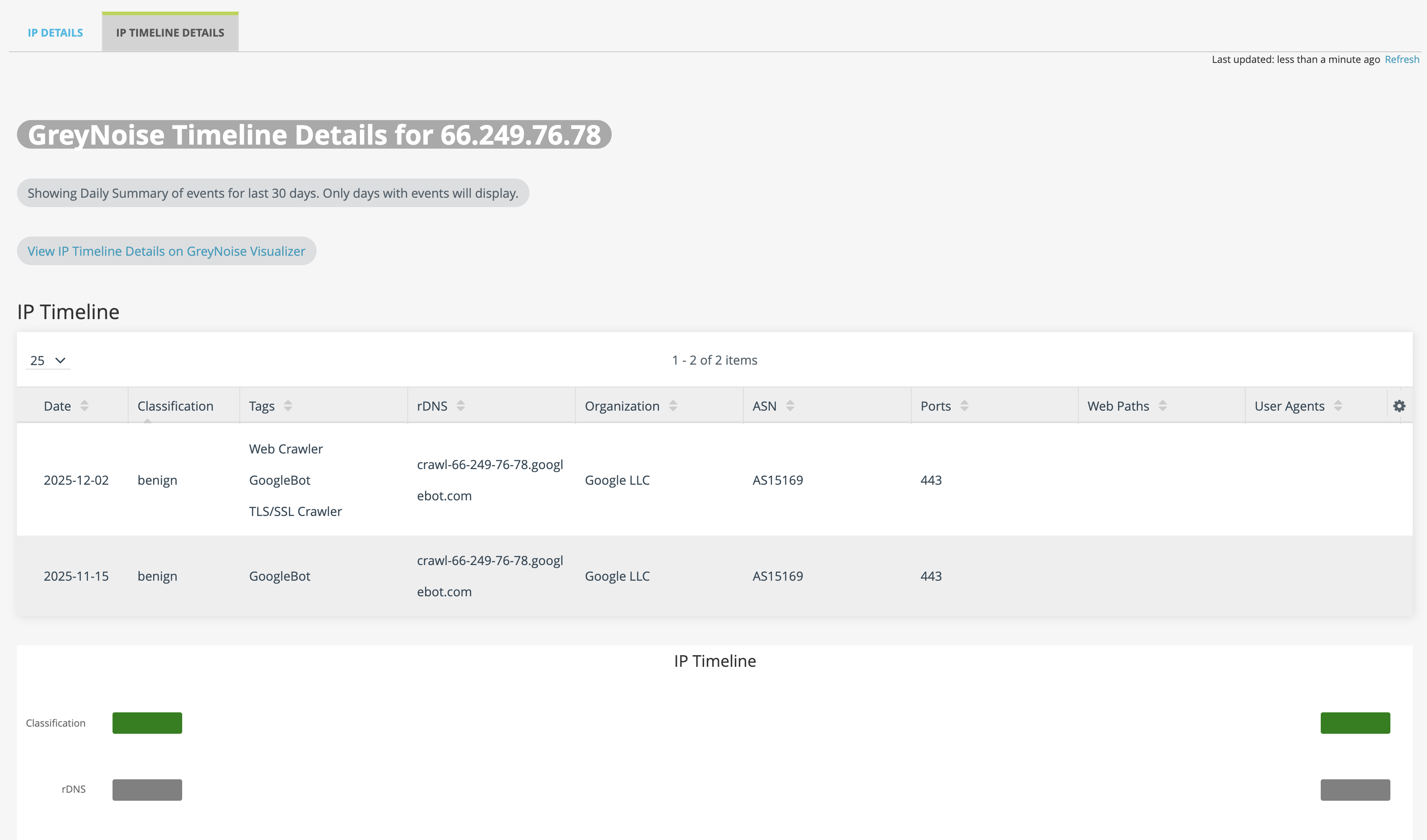
Task: Sort by rDNS sort arrows
Action: point(460,406)
